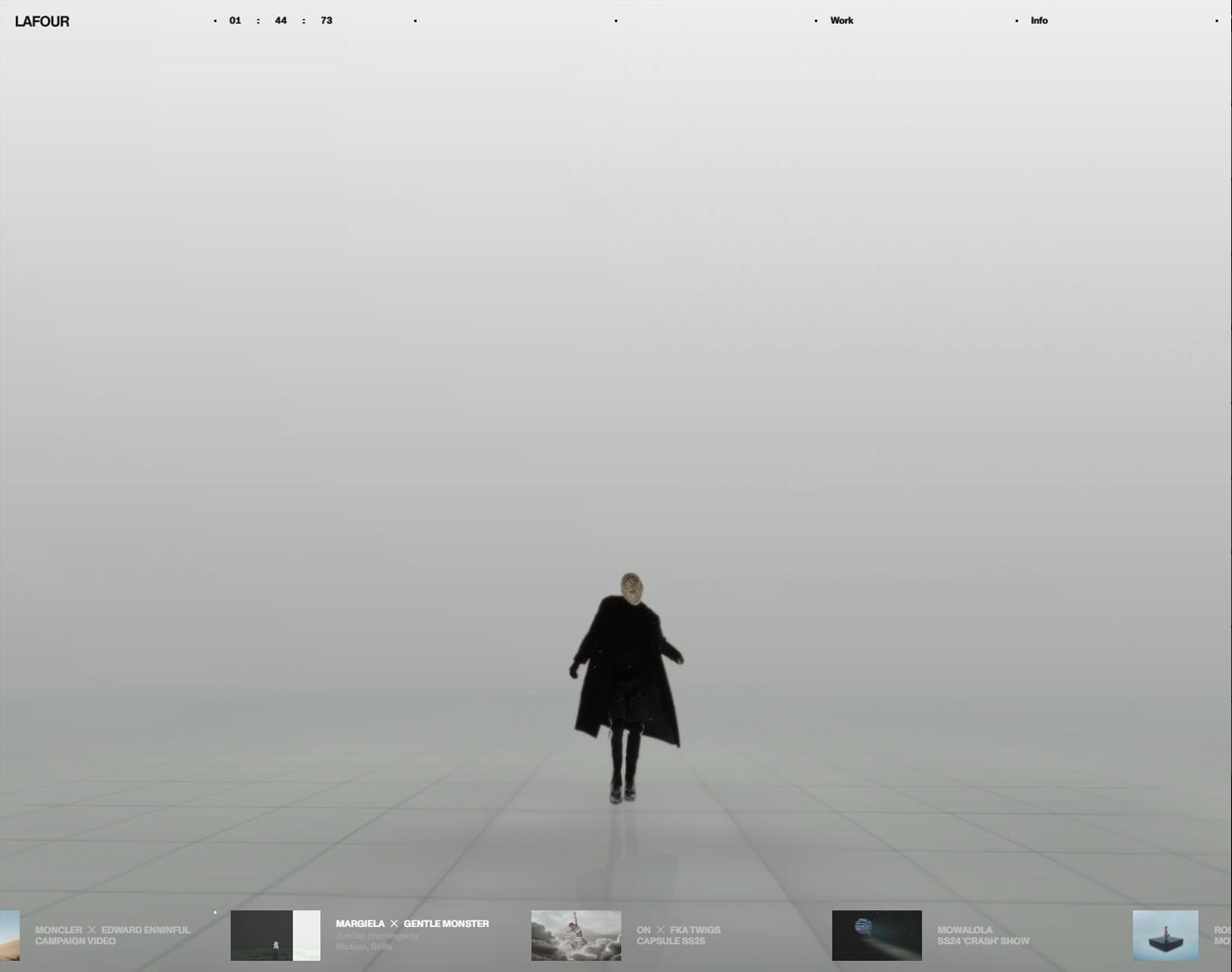Screen dimensions: 1232x972
Task: Click the partially visible Moncler desert thumbnail
Action: [x=9, y=935]
